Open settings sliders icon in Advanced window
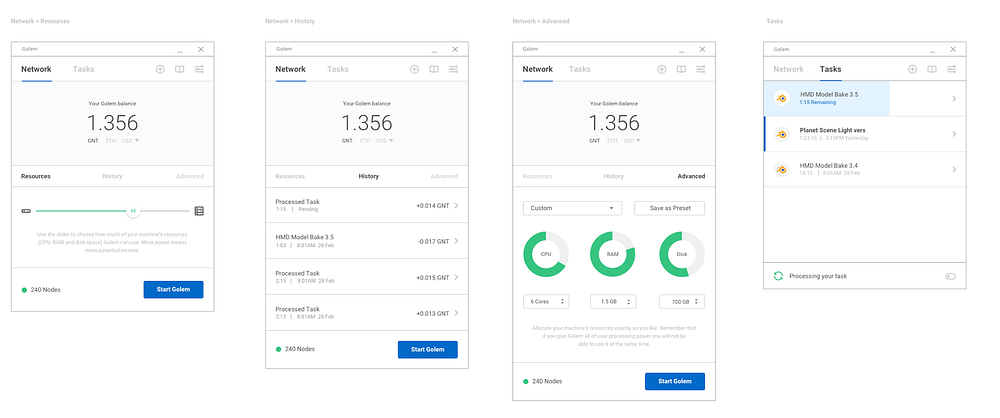 tap(700, 69)
